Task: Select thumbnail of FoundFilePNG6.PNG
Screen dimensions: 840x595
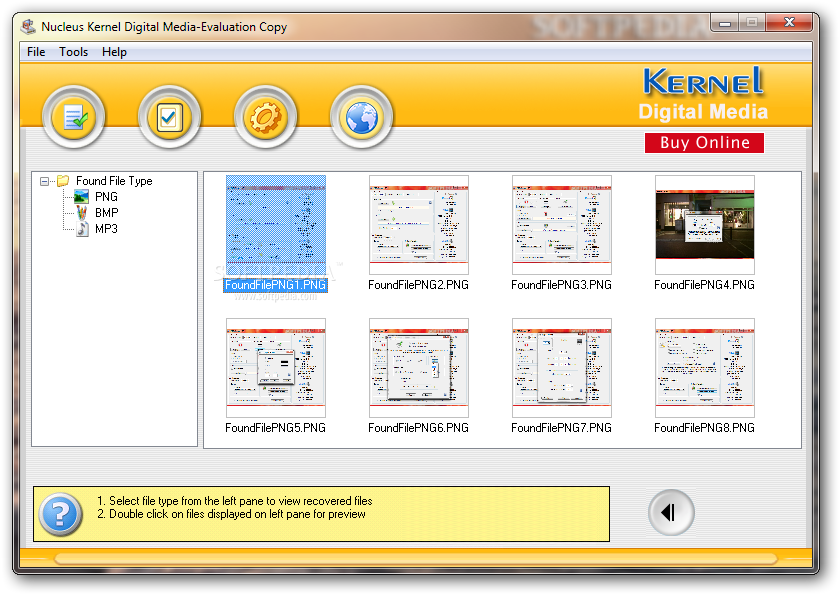Action: [x=419, y=368]
